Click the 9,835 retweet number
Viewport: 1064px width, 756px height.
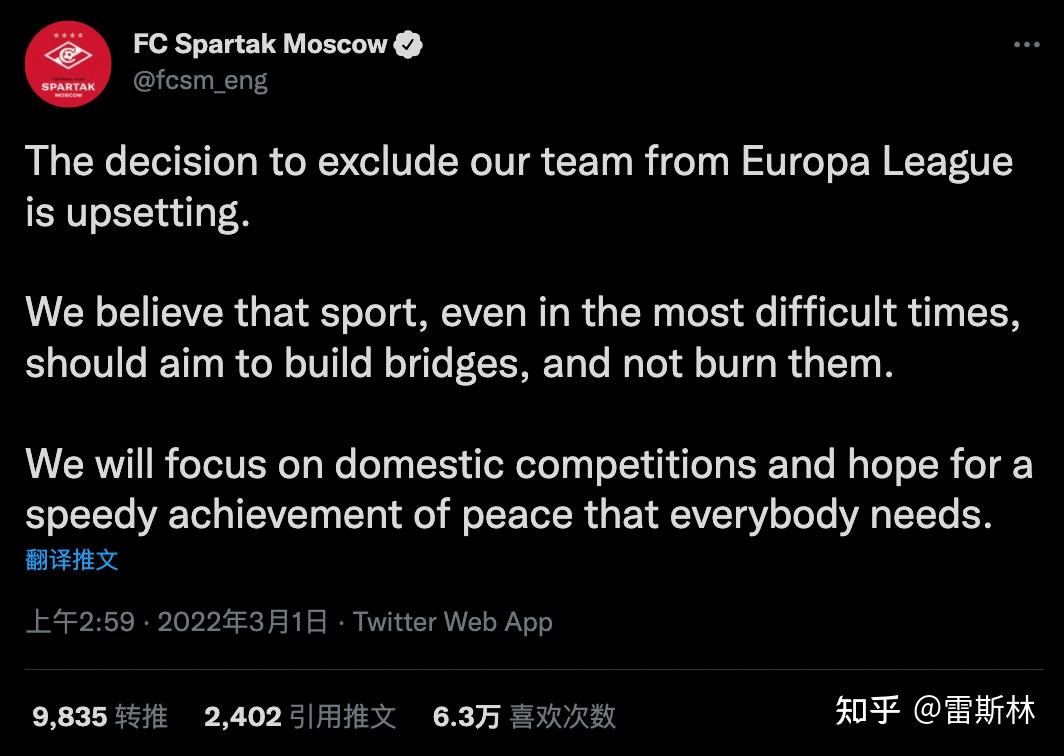(x=69, y=716)
